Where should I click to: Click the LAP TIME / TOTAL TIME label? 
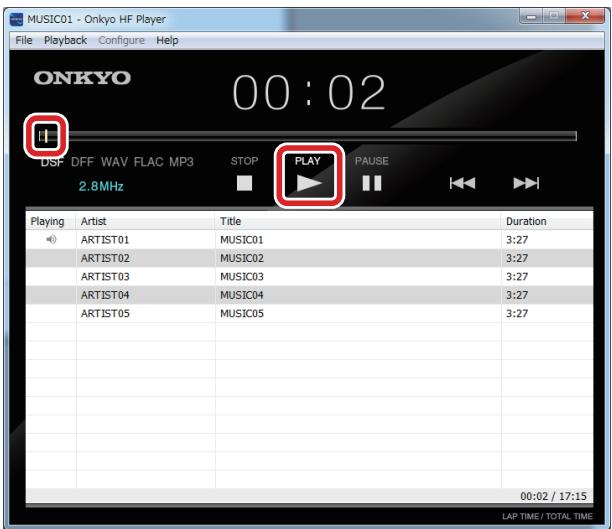click(547, 516)
